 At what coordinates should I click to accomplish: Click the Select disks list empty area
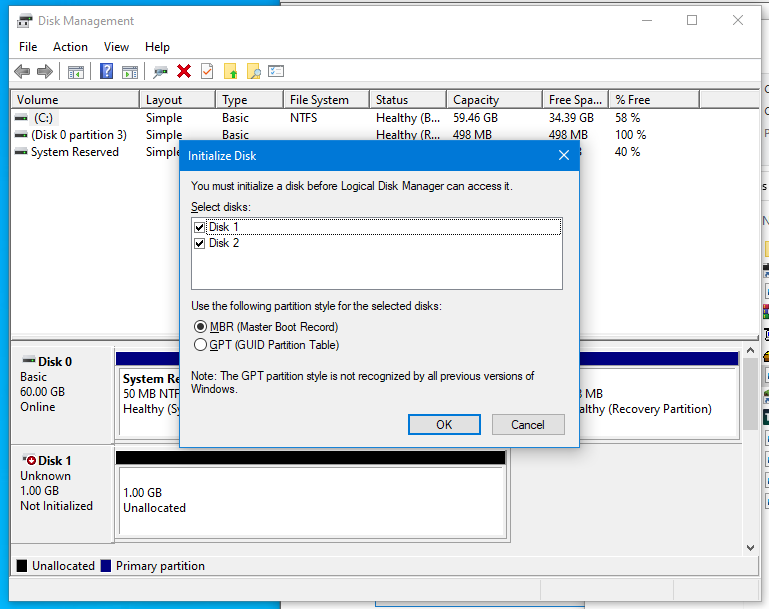377,270
